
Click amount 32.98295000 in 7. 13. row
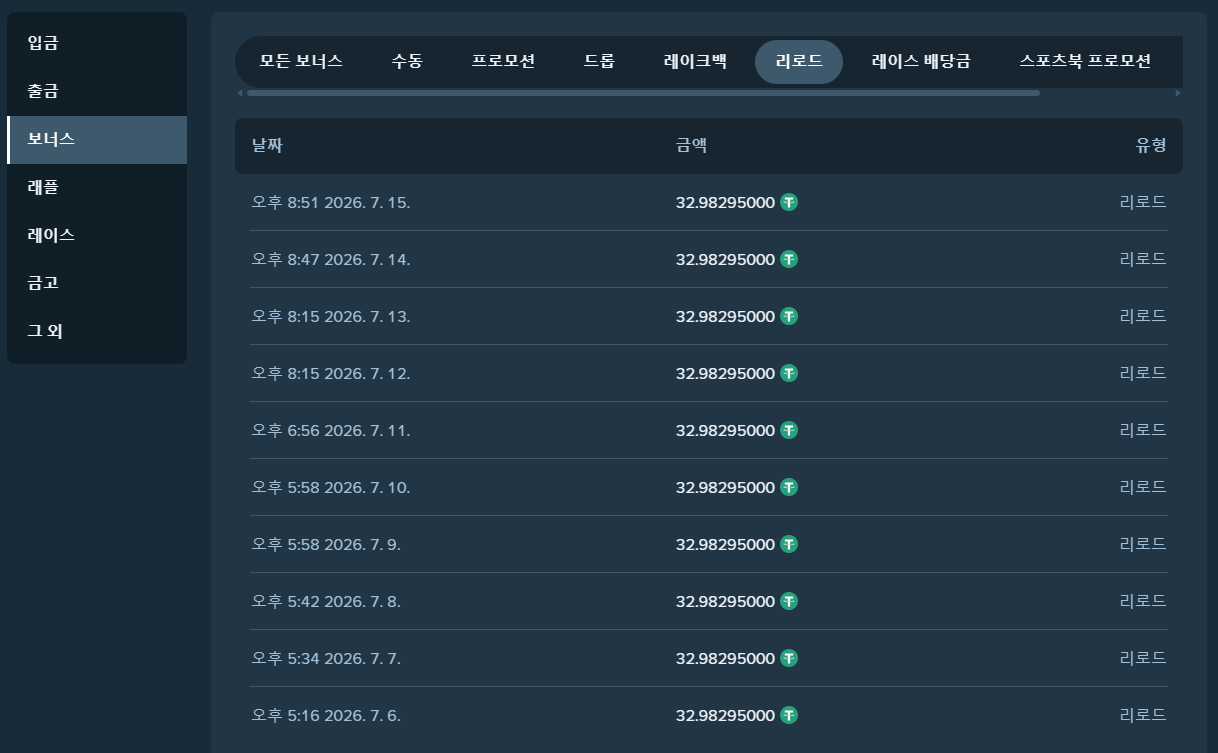[725, 316]
